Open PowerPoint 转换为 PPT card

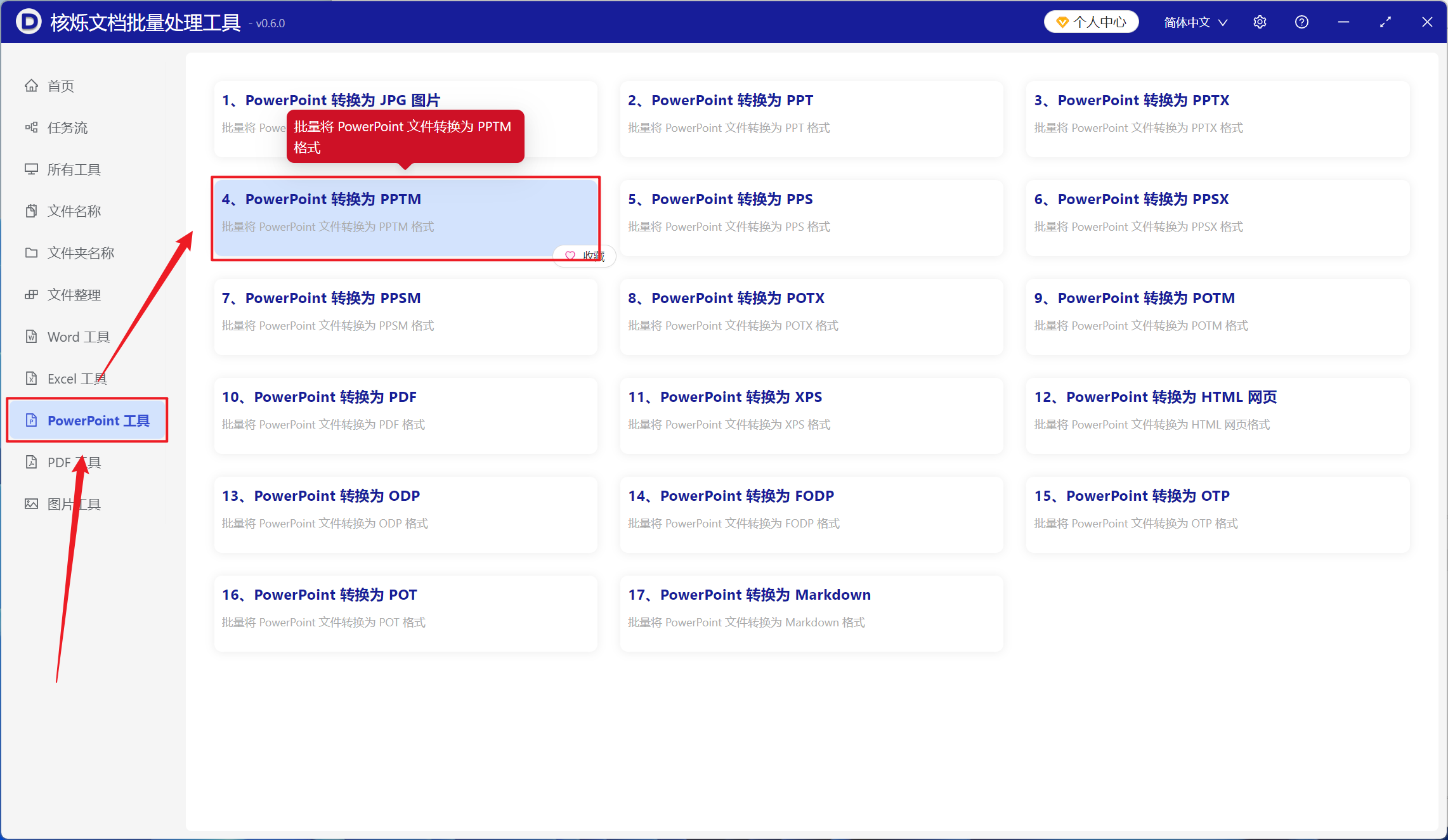click(x=812, y=119)
